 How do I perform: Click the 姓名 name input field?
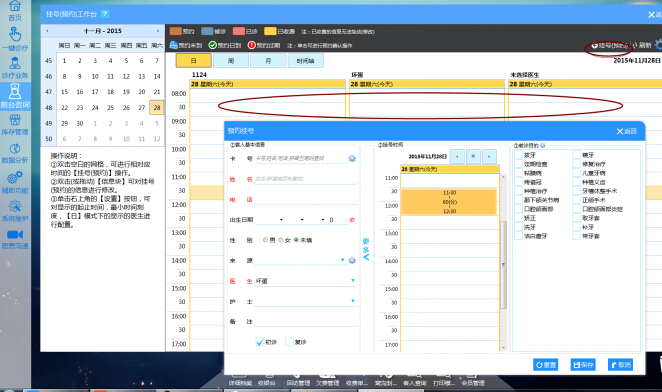point(306,179)
